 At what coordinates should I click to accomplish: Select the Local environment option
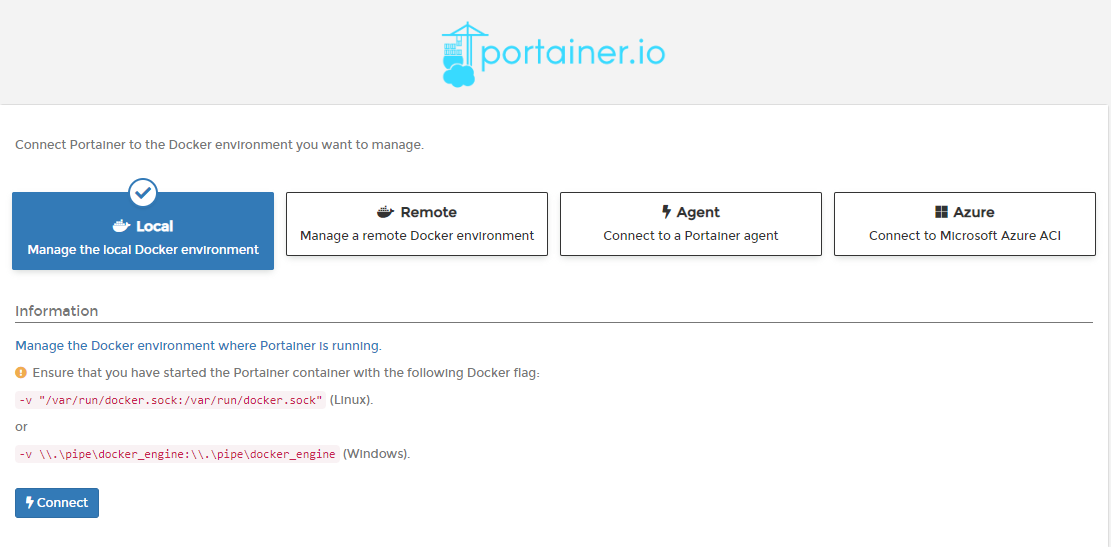coord(143,231)
